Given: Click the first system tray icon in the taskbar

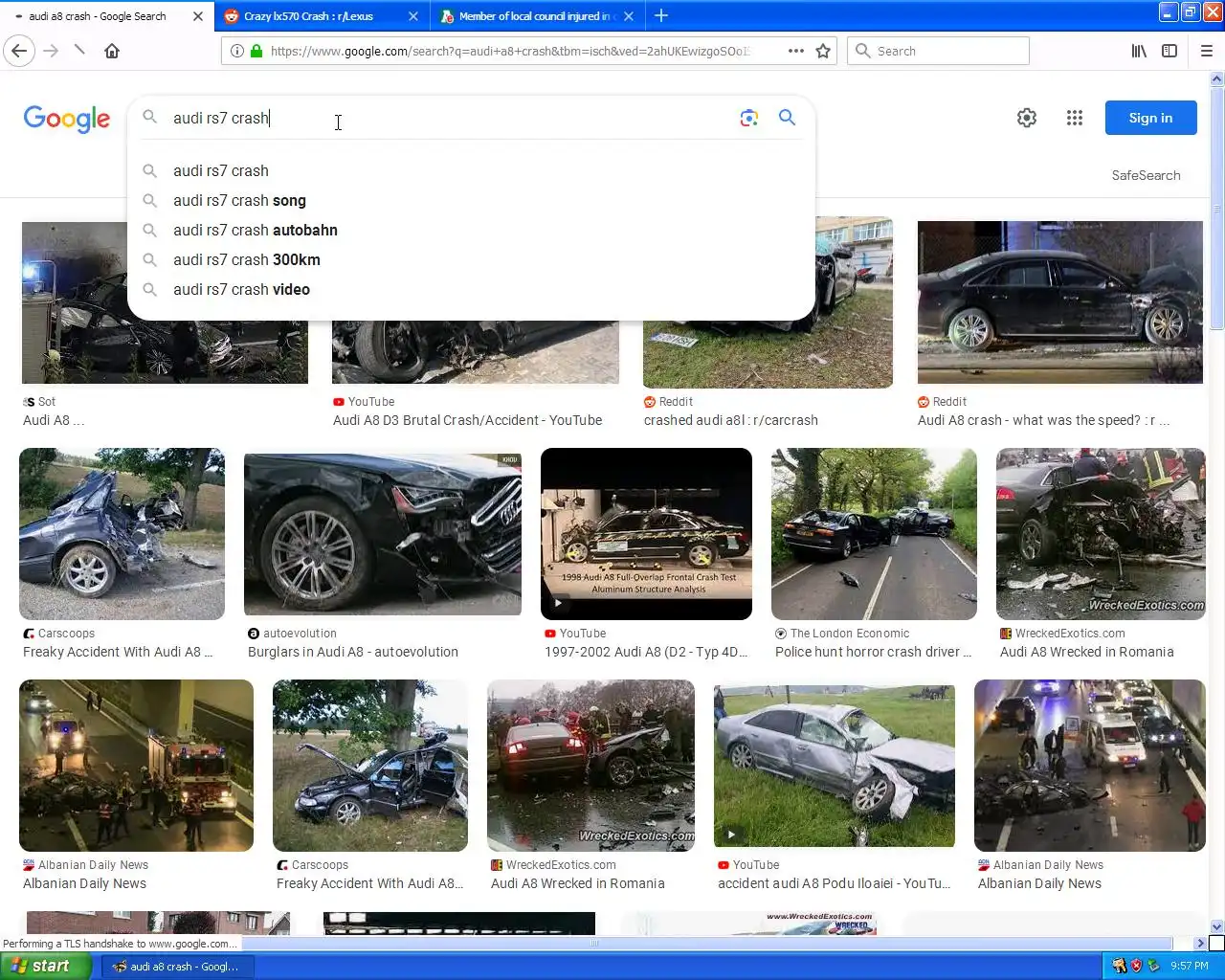Looking at the screenshot, I should (x=1119, y=966).
